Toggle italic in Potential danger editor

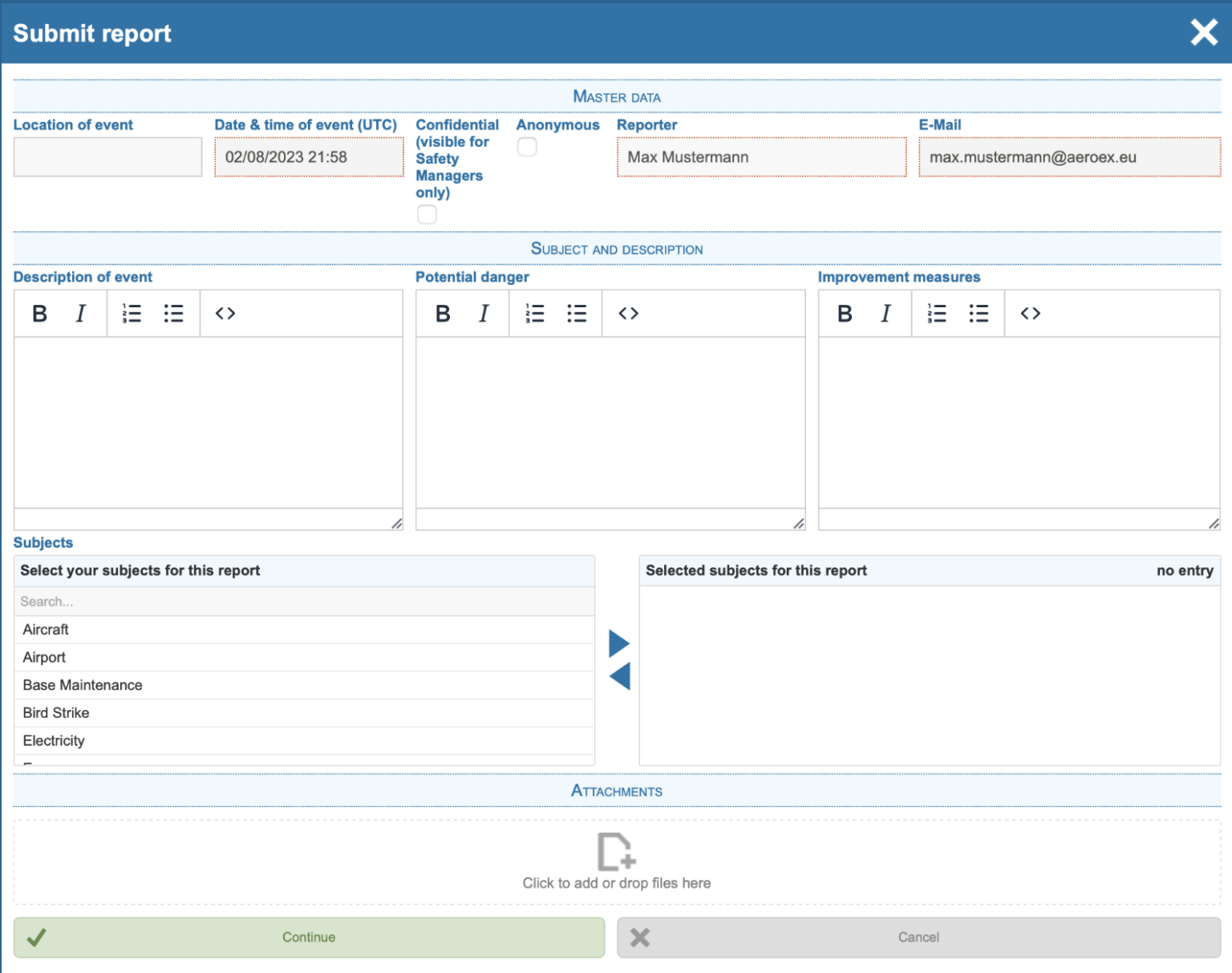(x=484, y=313)
